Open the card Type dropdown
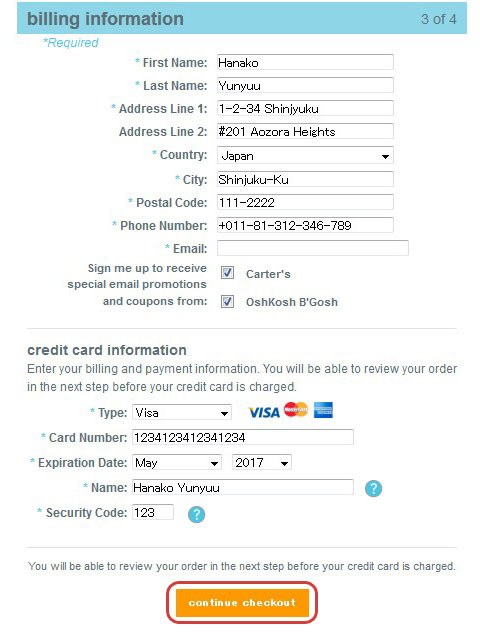This screenshot has width=480, height=632. 182,412
